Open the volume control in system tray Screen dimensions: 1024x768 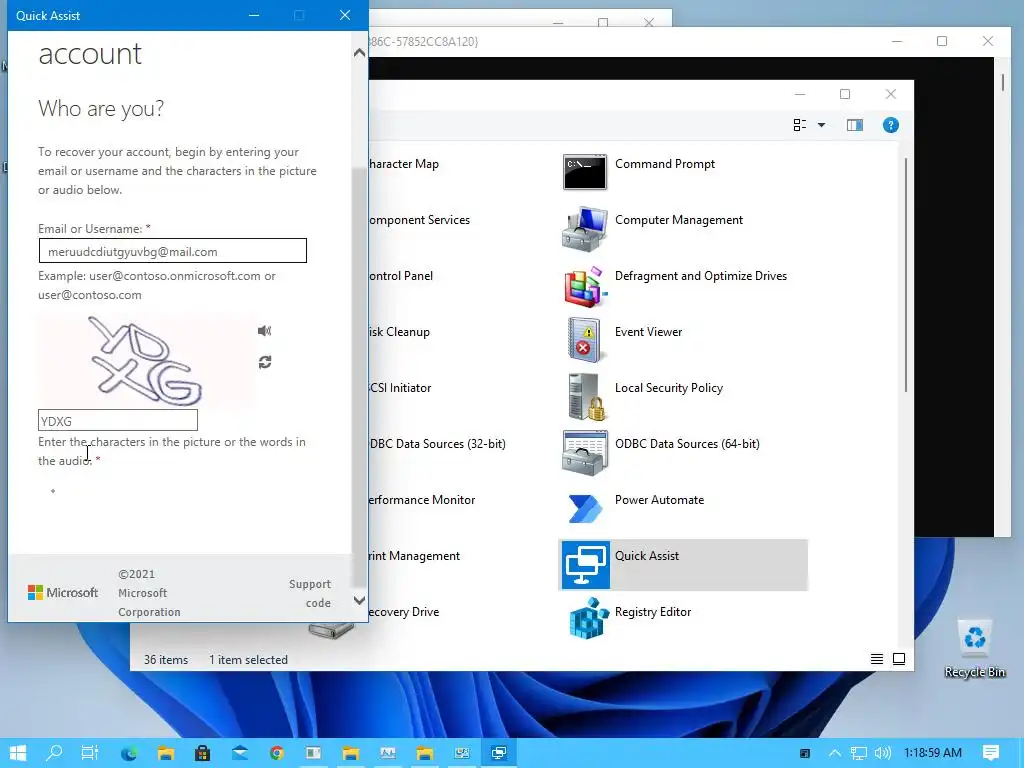[x=882, y=753]
